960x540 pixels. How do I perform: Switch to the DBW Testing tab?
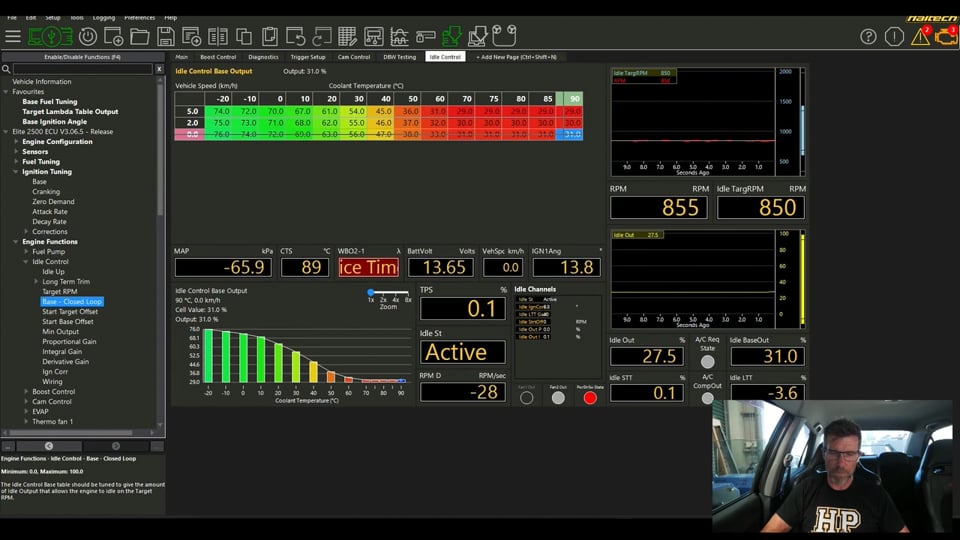[399, 57]
